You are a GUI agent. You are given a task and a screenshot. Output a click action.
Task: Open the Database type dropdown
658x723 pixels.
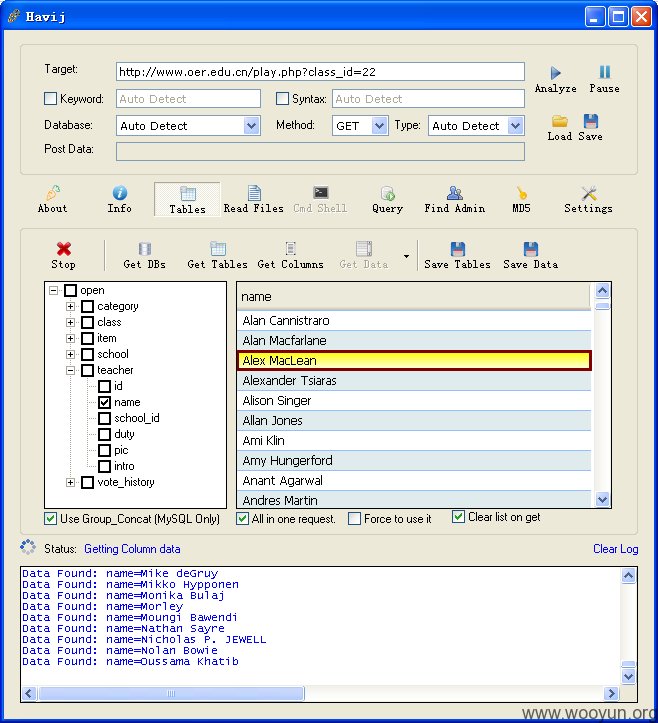[x=251, y=125]
